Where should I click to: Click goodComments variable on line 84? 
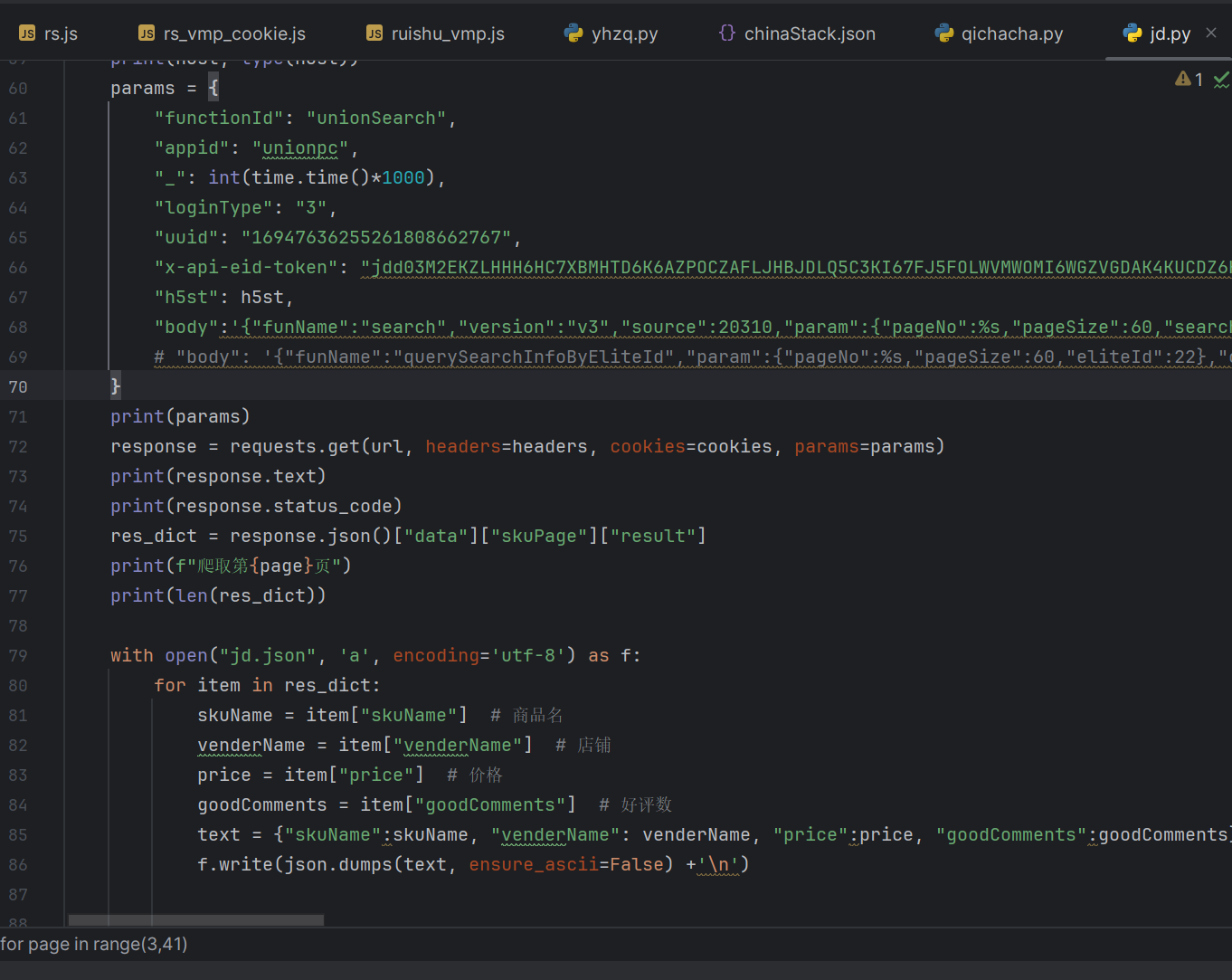tap(262, 805)
